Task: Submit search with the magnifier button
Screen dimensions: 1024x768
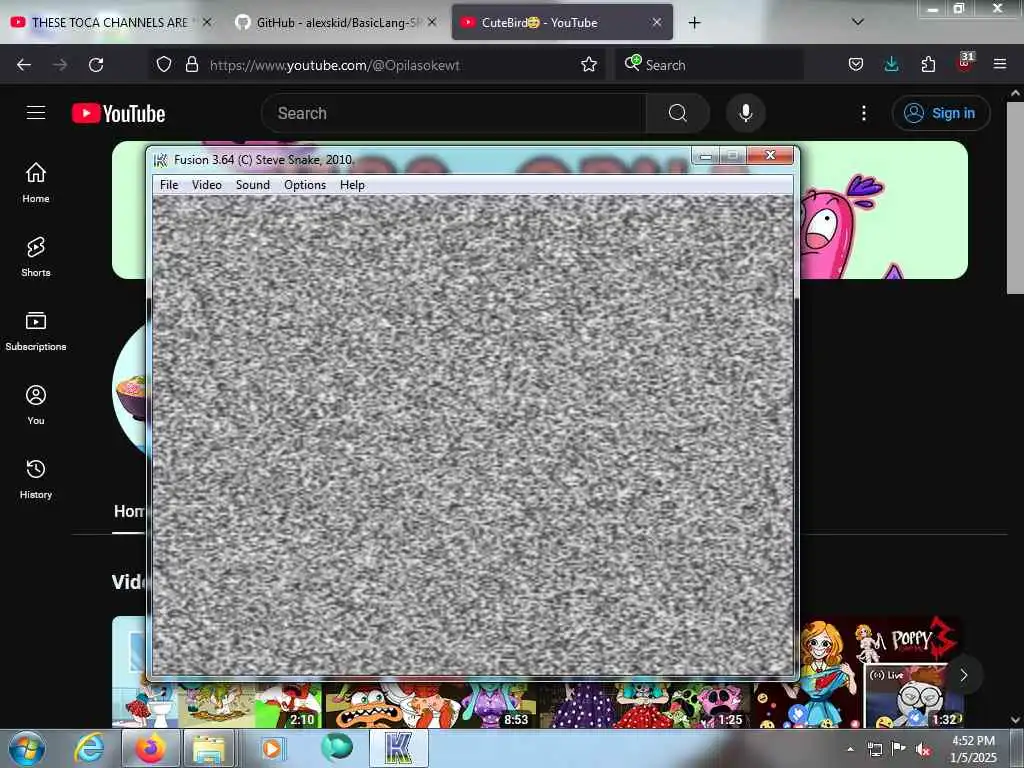Action: pyautogui.click(x=678, y=113)
